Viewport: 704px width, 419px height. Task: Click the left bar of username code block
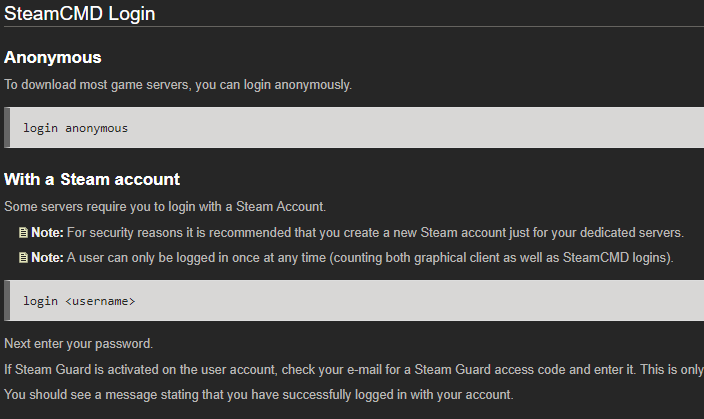click(7, 300)
